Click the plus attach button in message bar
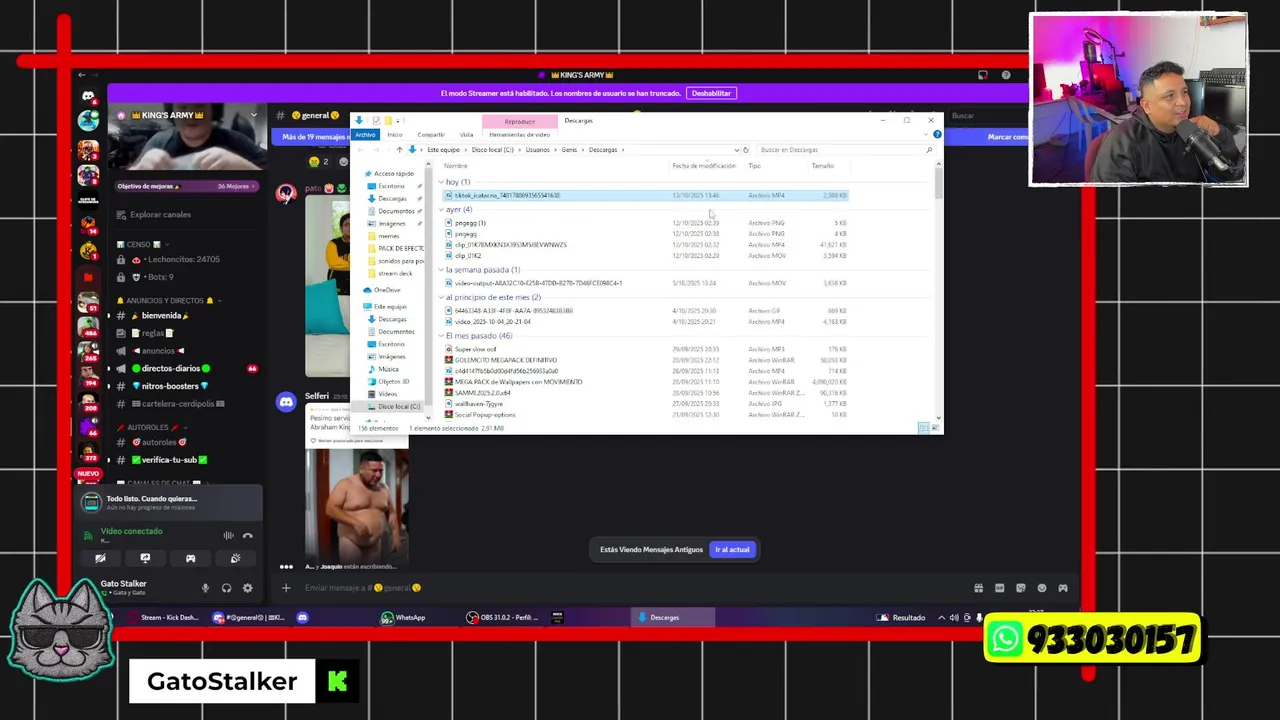This screenshot has width=1280, height=720. coord(286,588)
